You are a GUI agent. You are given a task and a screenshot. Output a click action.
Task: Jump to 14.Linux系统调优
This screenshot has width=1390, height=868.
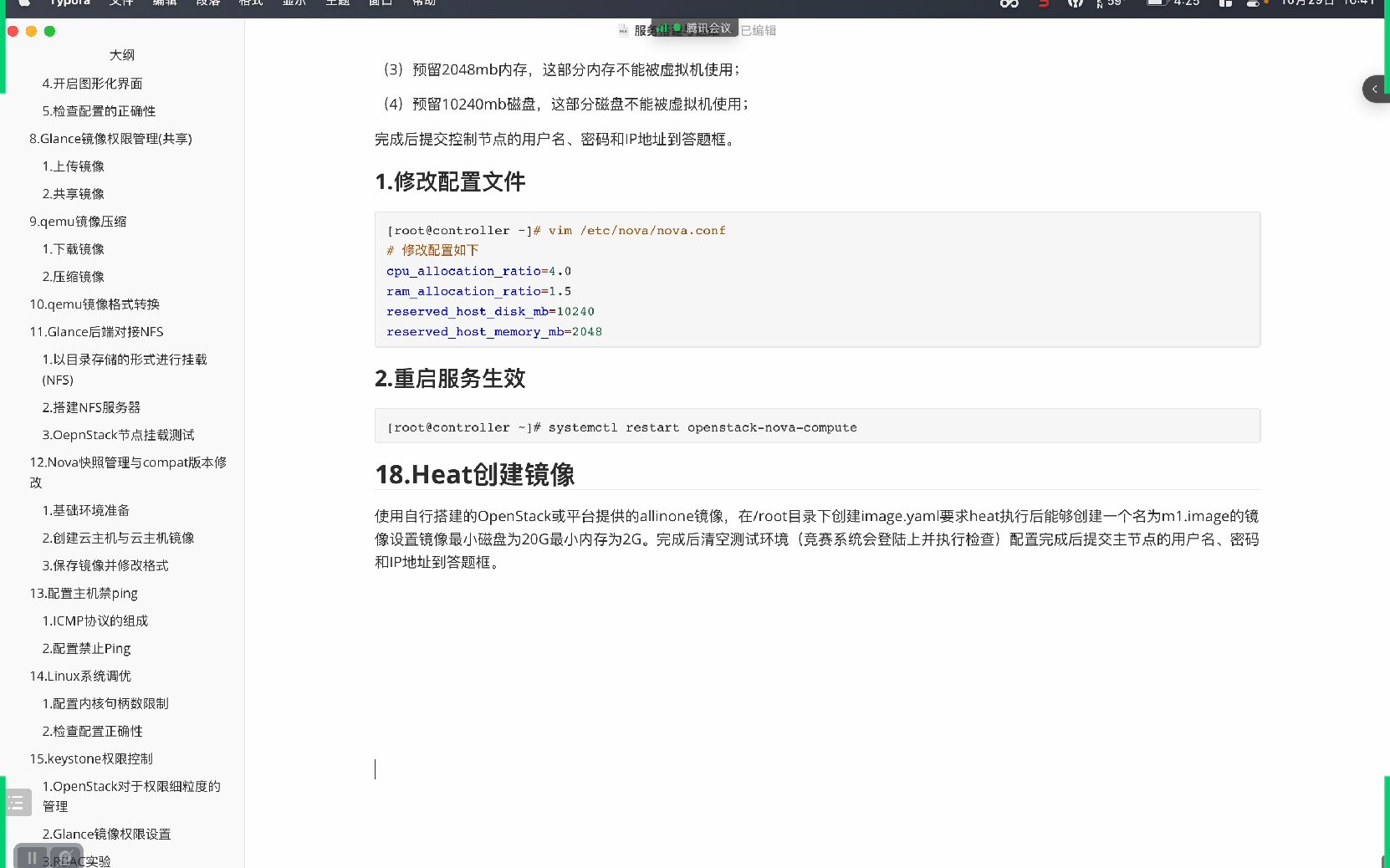(80, 676)
